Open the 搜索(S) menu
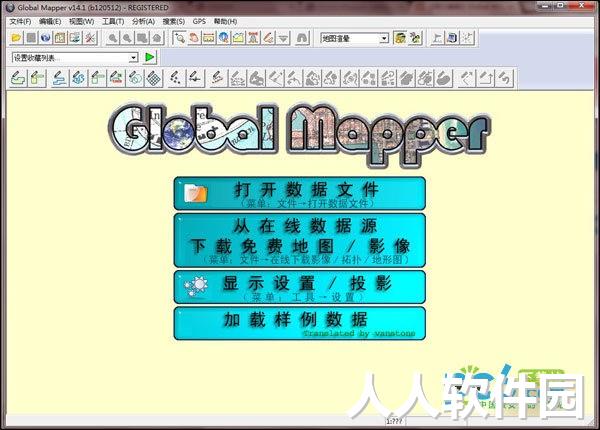 pos(174,21)
